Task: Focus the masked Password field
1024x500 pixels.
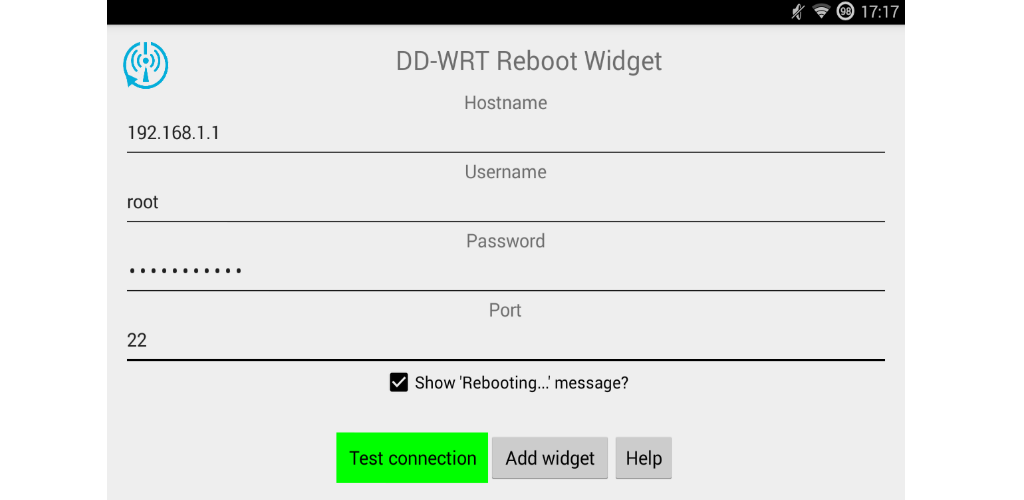Action: (505, 272)
